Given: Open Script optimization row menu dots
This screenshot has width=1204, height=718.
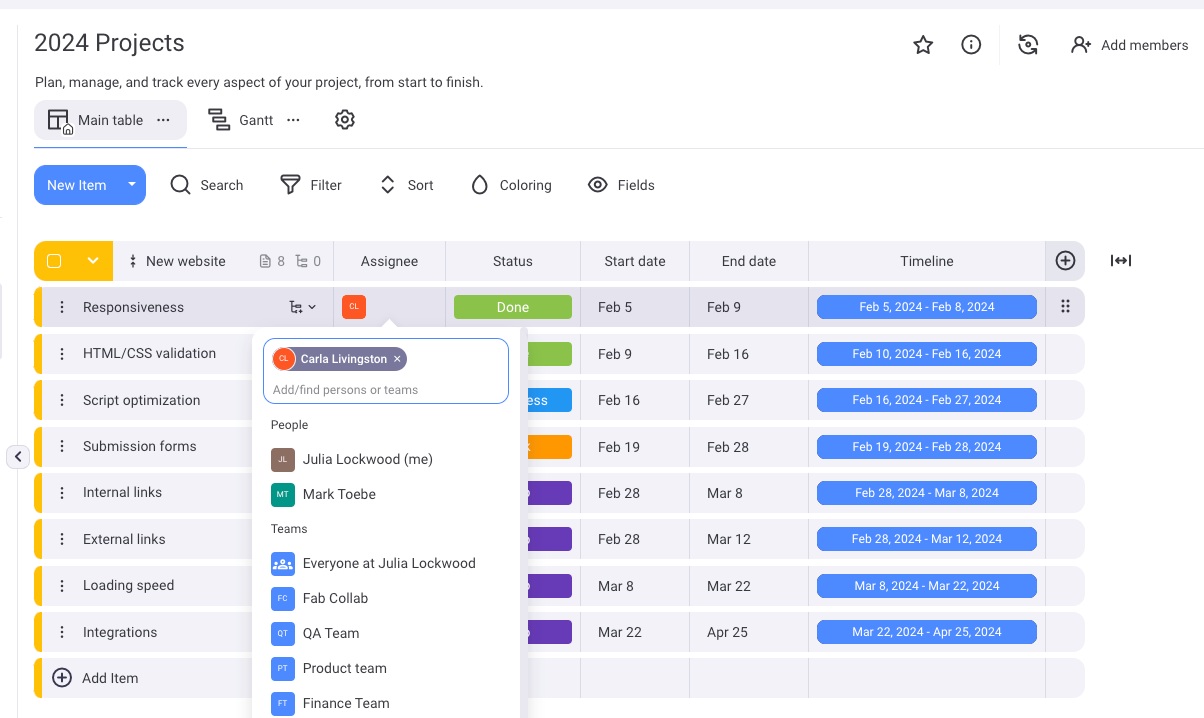Looking at the screenshot, I should [62, 400].
